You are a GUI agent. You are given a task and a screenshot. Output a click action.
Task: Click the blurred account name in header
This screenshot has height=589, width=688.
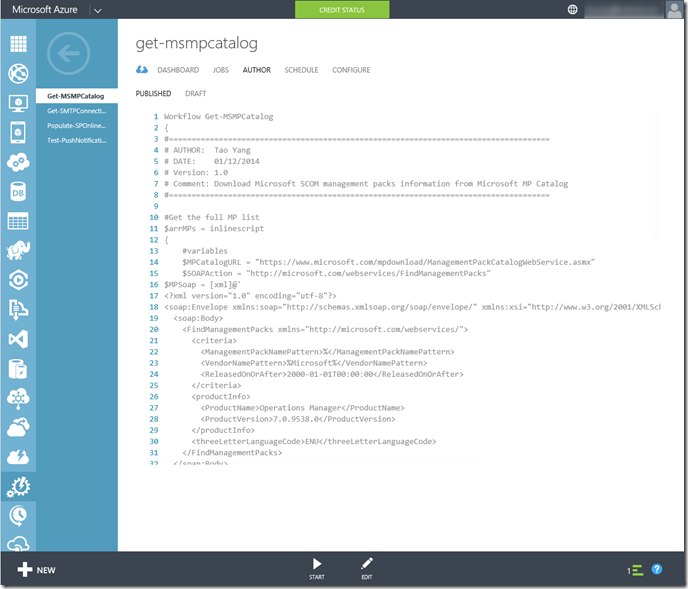[x=624, y=10]
